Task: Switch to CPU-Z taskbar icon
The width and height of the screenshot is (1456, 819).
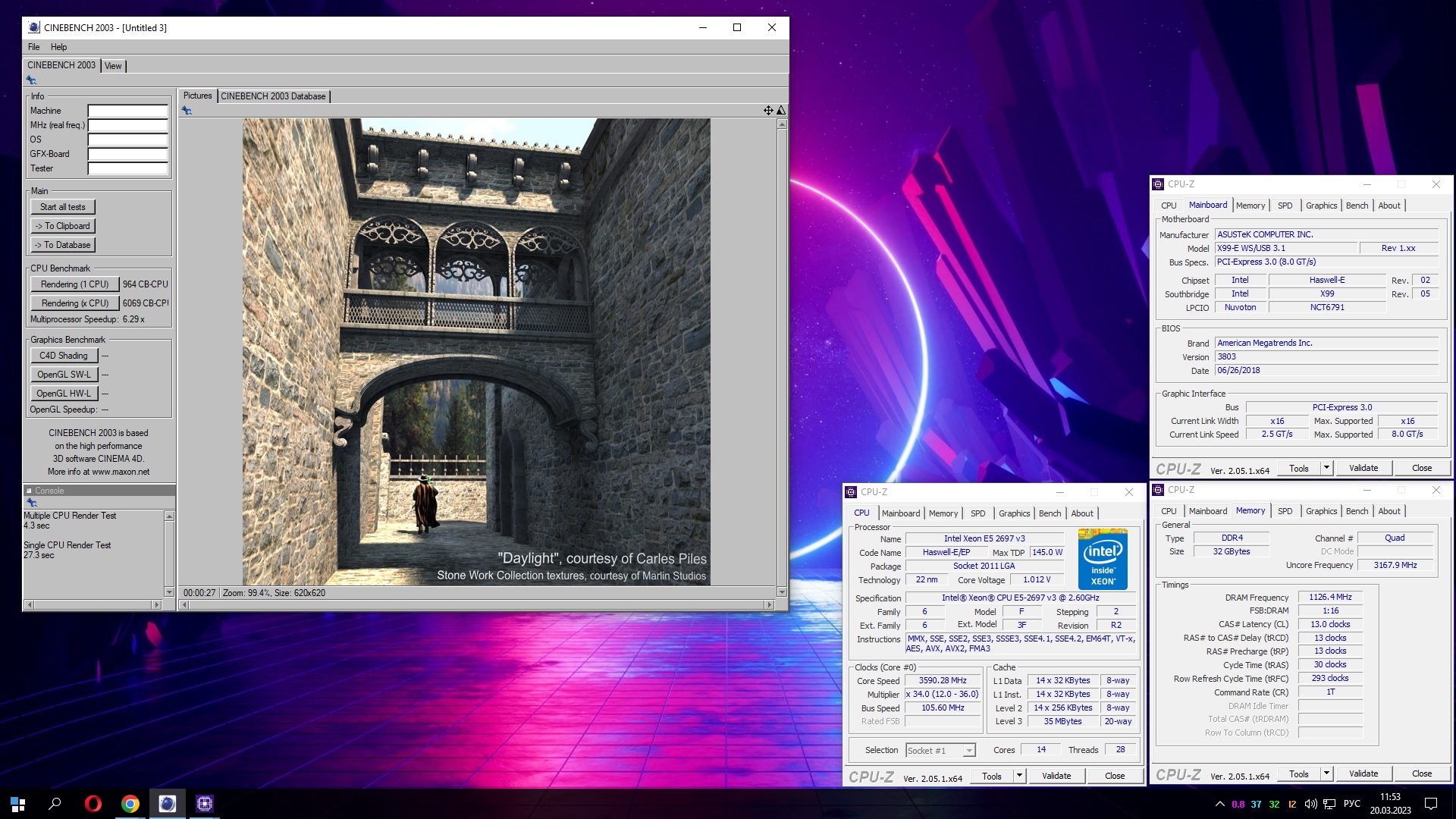Action: click(204, 804)
